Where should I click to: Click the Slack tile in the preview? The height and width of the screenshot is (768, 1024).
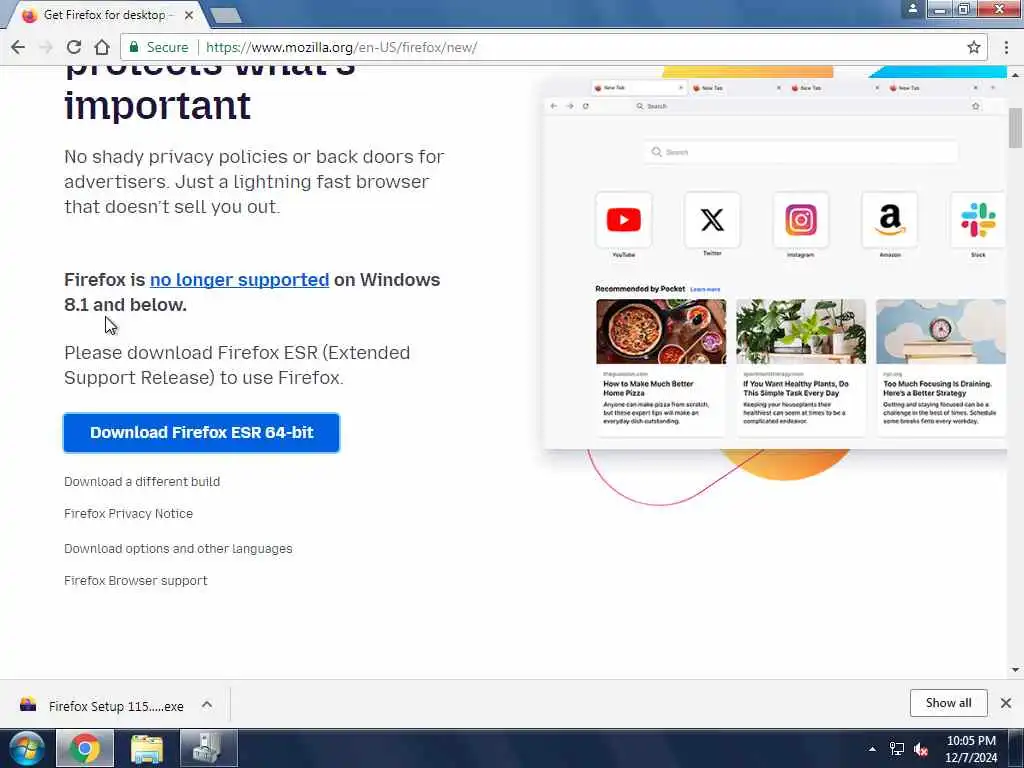tap(978, 220)
